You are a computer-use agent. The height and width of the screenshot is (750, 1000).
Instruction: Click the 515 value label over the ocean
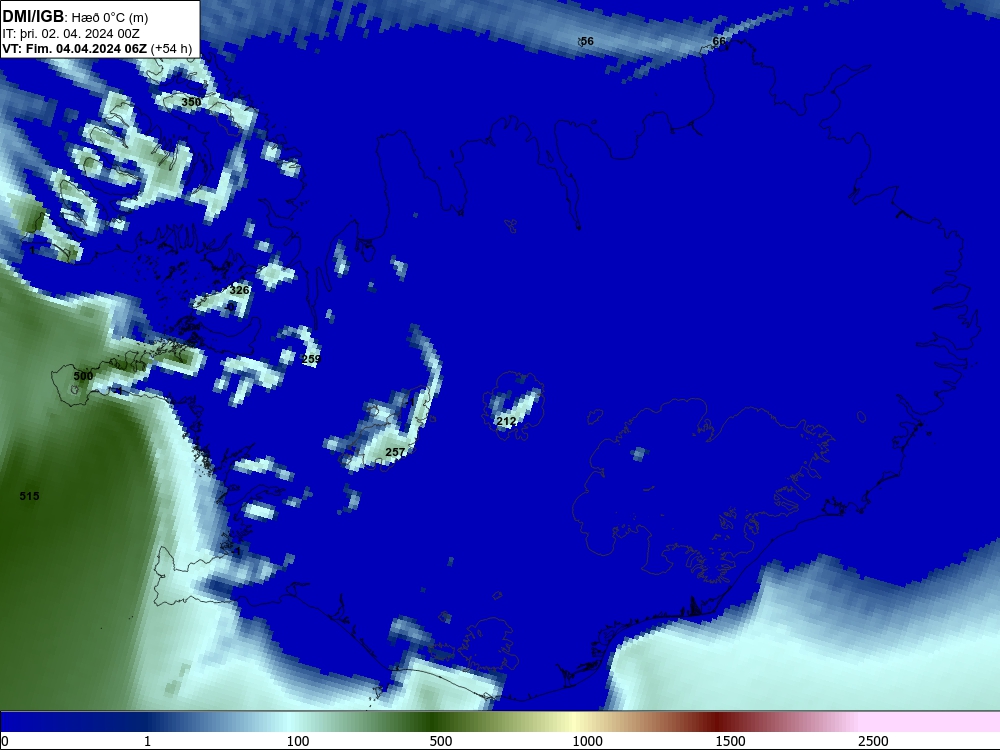(x=29, y=496)
